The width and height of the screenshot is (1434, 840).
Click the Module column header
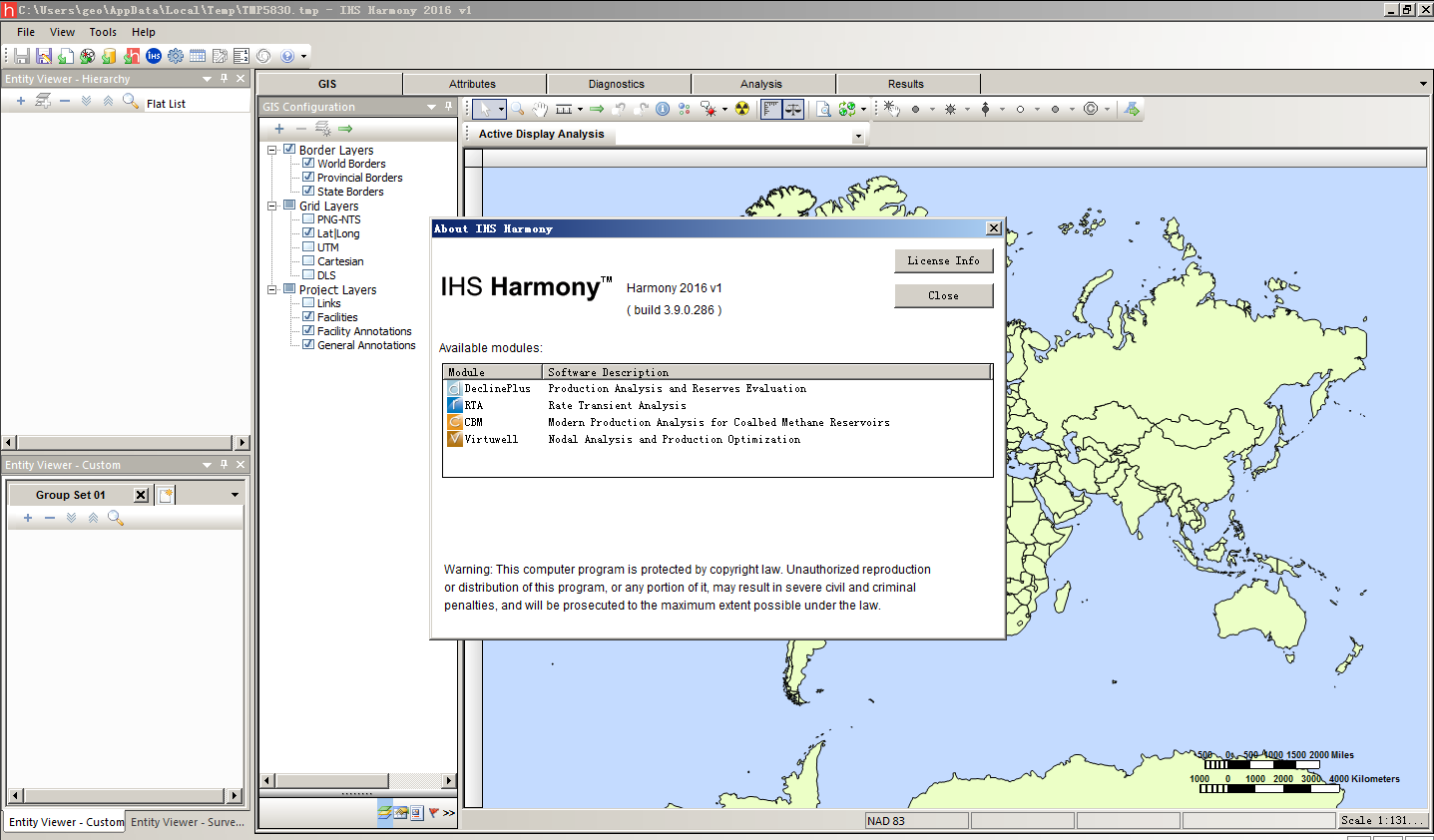(x=493, y=372)
